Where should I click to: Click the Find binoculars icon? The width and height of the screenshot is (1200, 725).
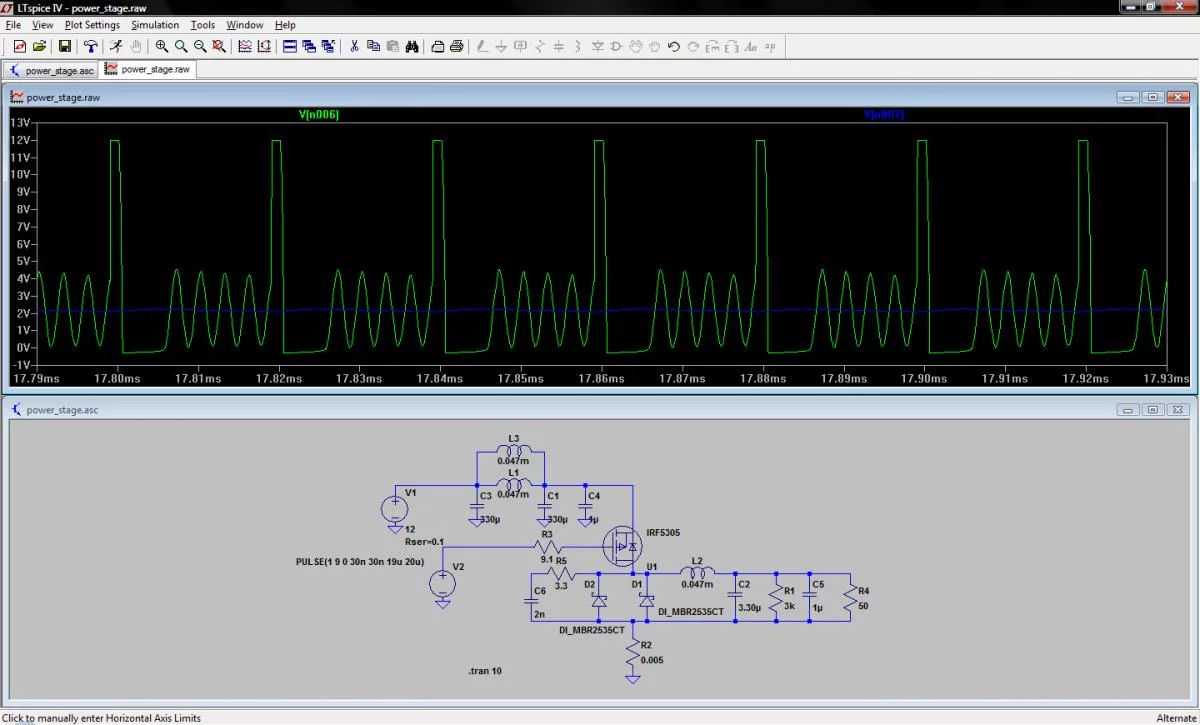pos(411,46)
